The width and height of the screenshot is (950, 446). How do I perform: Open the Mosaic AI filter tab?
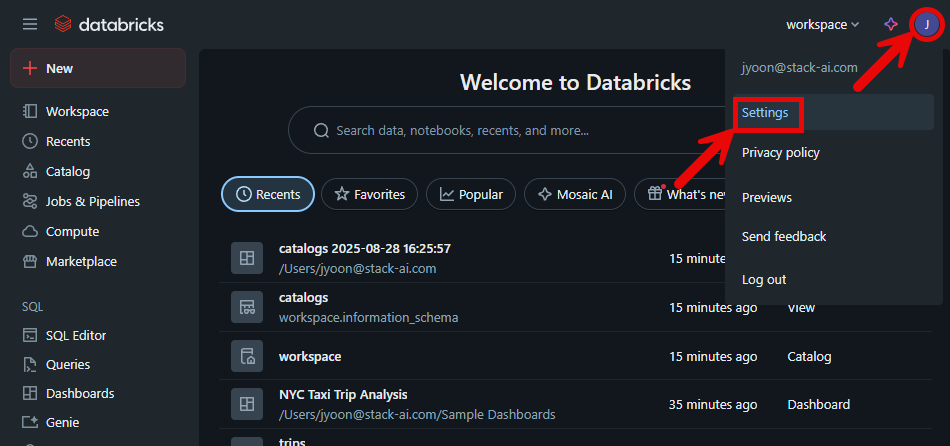coord(575,194)
